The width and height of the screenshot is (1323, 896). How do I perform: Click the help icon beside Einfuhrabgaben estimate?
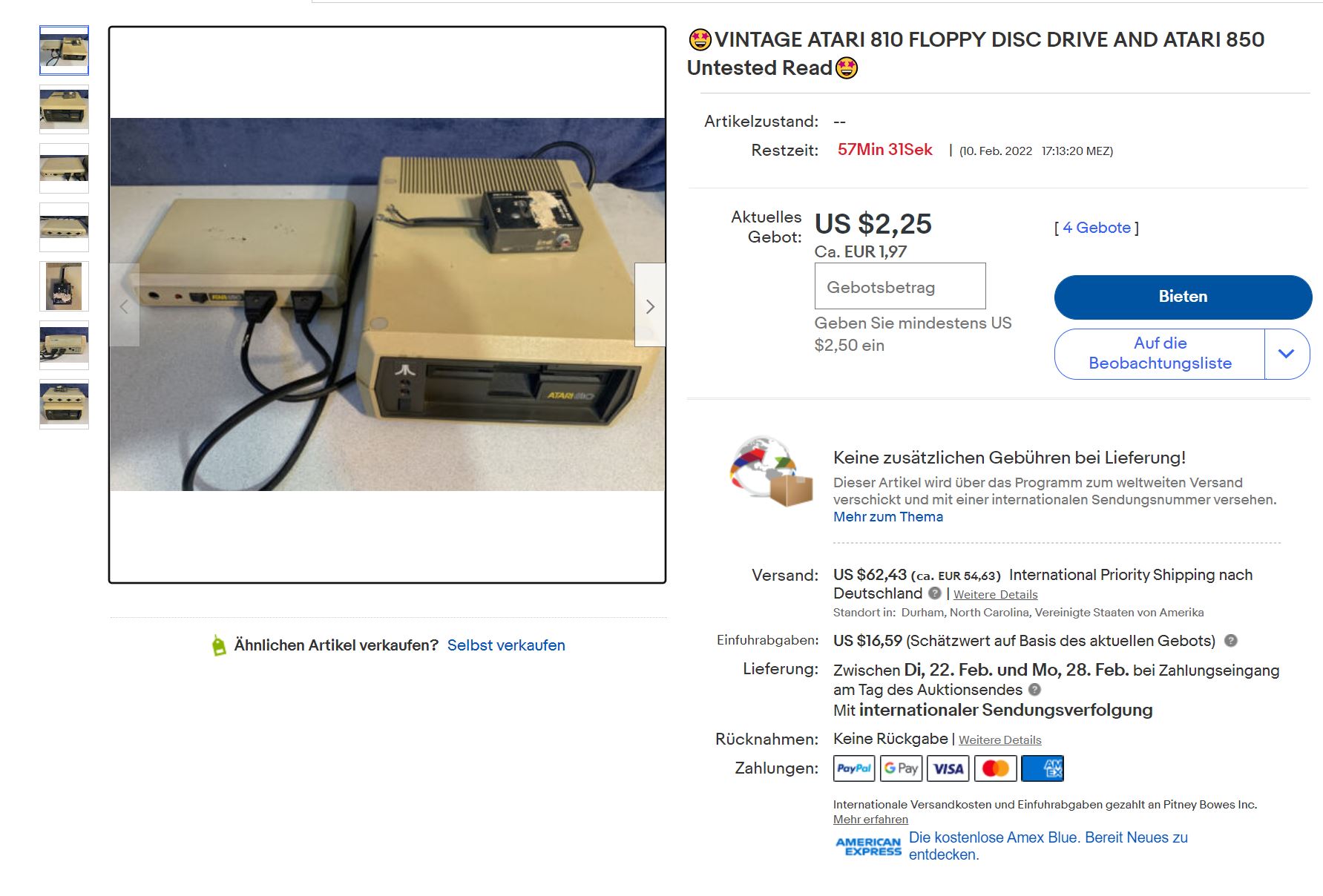pos(1230,641)
